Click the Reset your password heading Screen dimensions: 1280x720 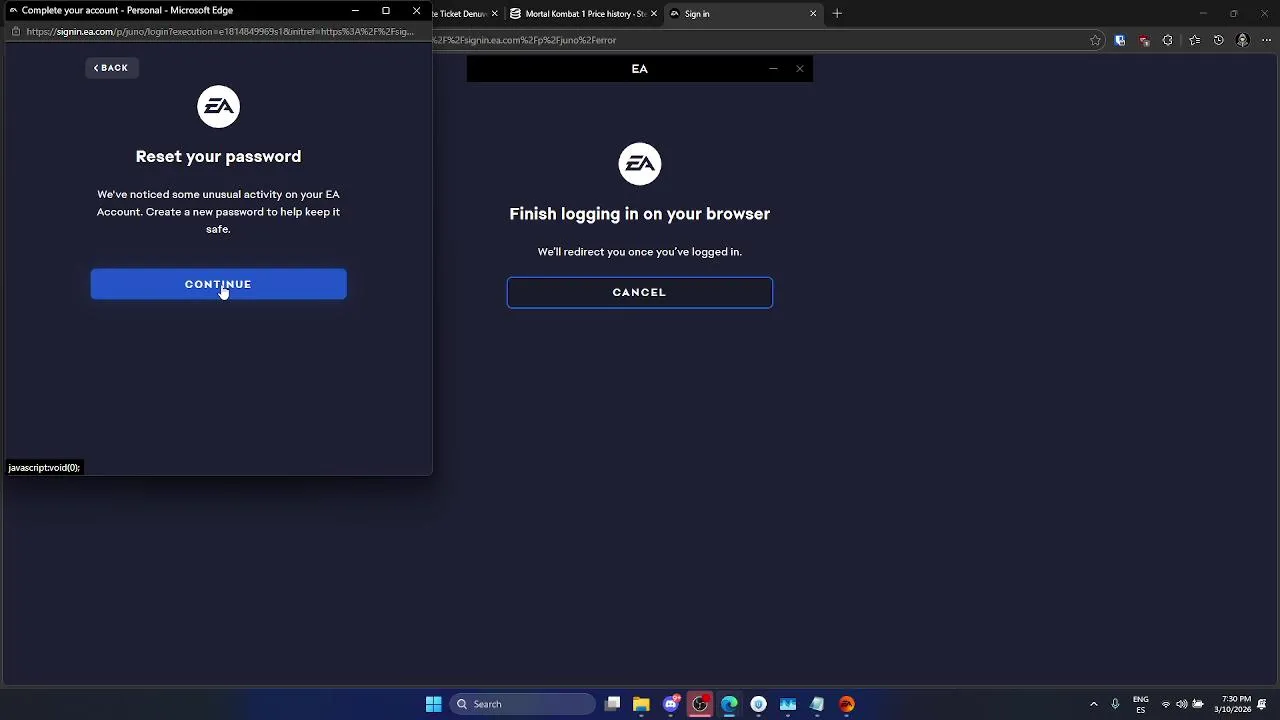point(218,156)
